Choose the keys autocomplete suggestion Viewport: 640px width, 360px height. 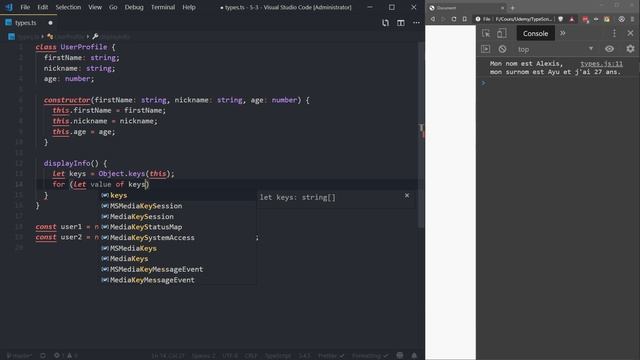point(178,196)
